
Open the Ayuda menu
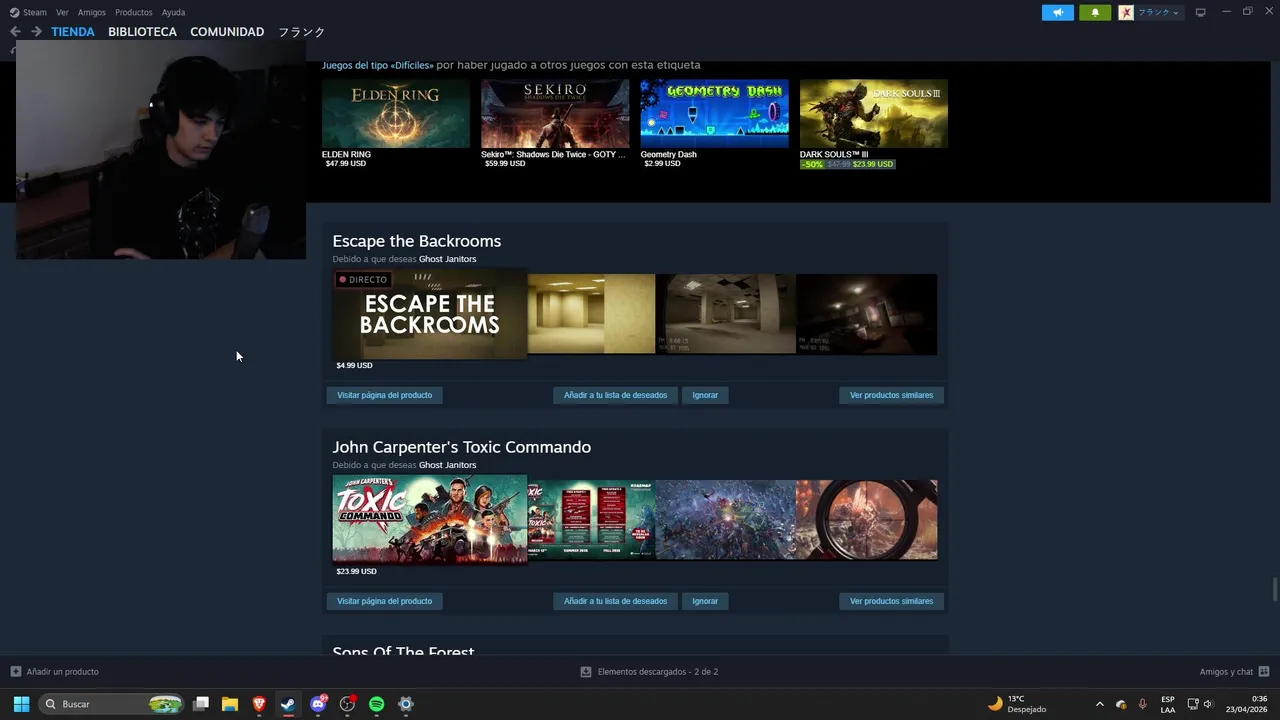174,12
